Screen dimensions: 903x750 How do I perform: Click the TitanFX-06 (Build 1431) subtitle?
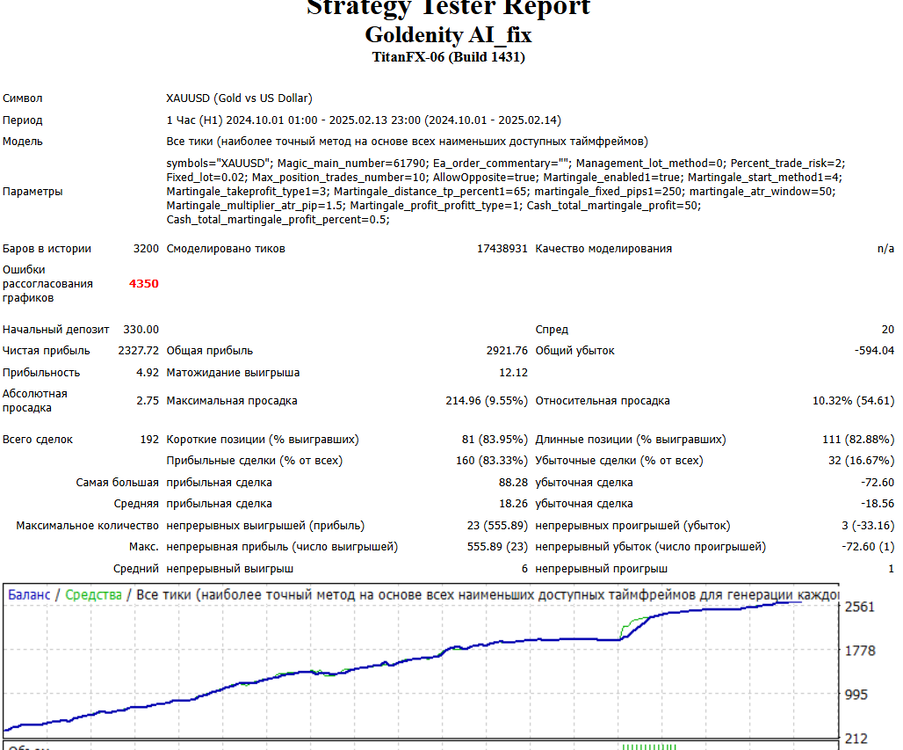coord(448,57)
